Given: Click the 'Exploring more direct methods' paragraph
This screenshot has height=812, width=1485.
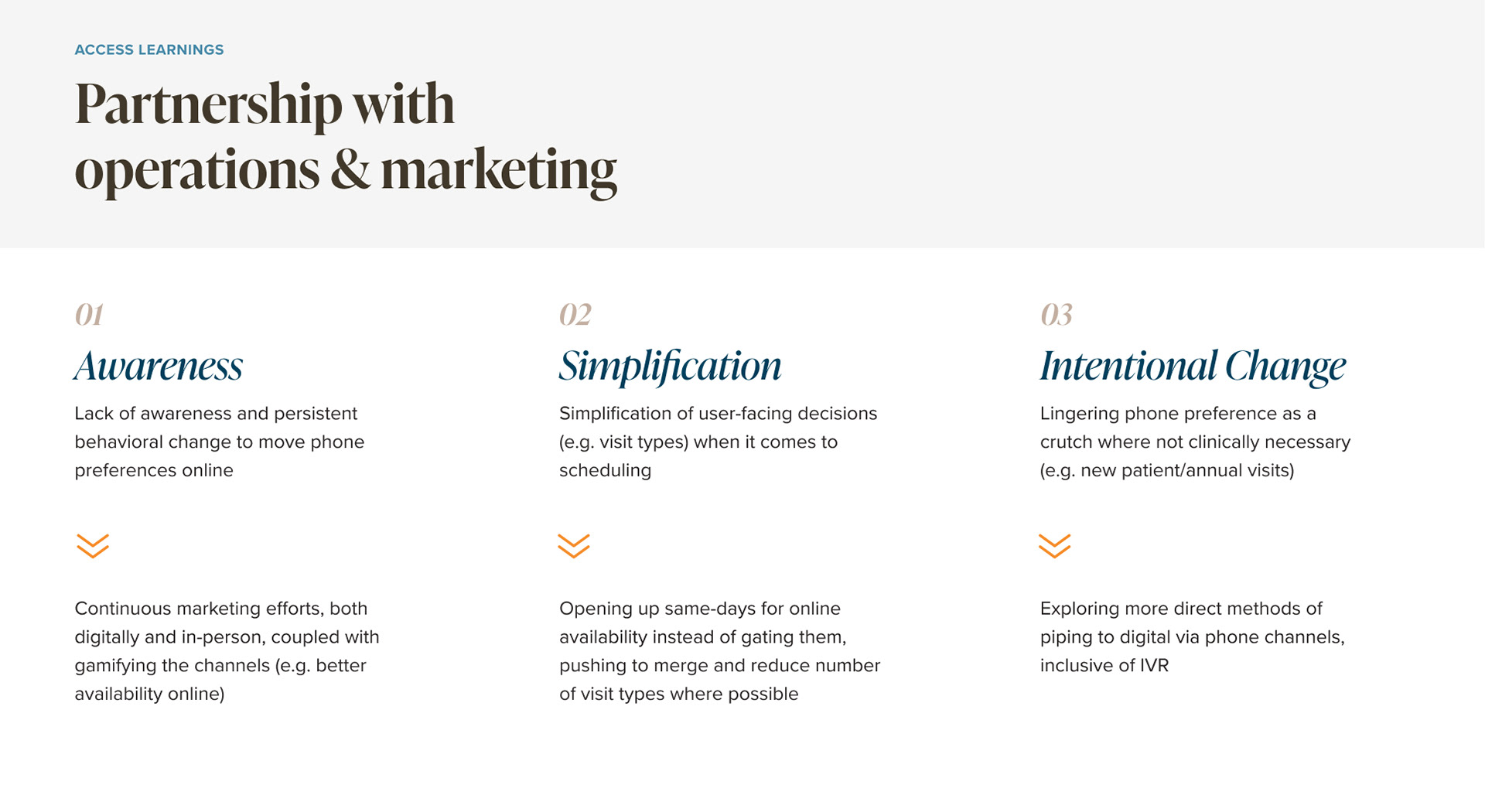Looking at the screenshot, I should pos(1192,636).
